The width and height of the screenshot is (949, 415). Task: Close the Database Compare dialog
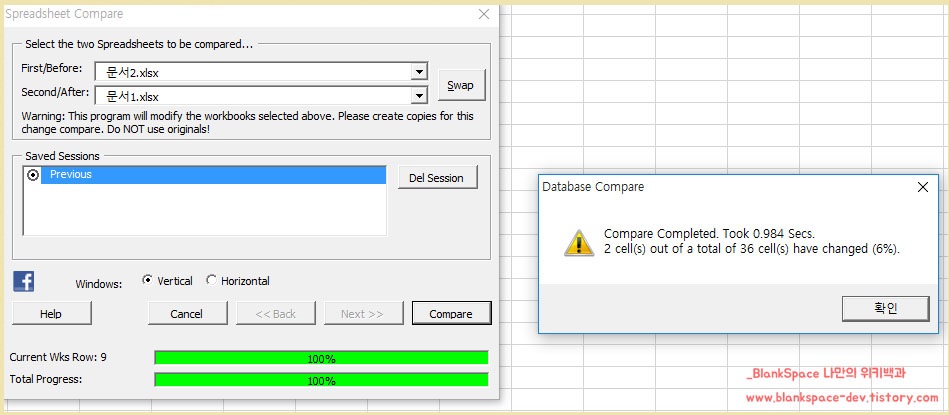pyautogui.click(x=922, y=188)
